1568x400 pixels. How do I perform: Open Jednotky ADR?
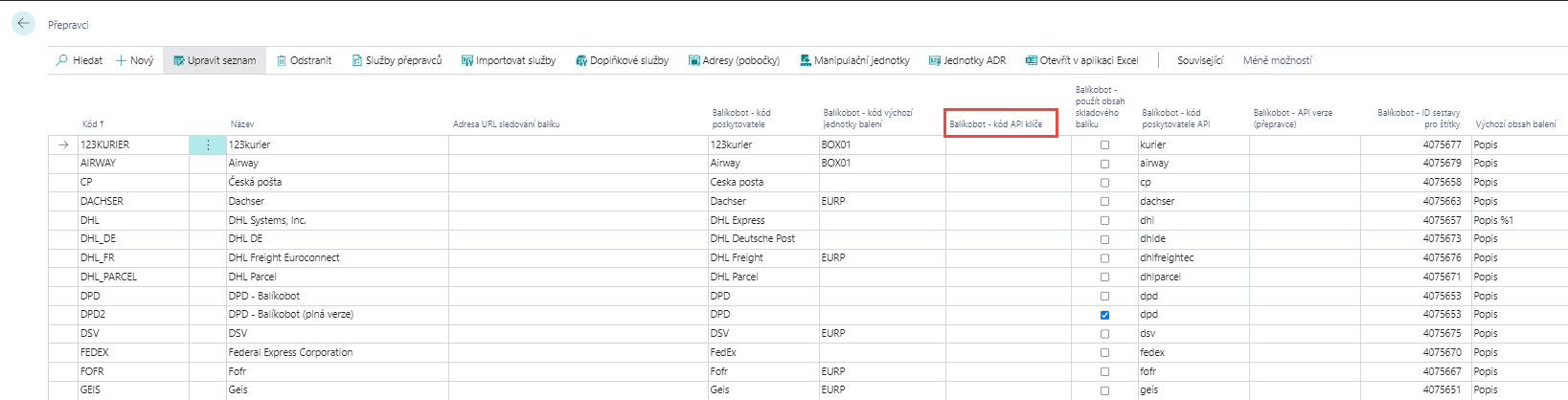pos(967,60)
